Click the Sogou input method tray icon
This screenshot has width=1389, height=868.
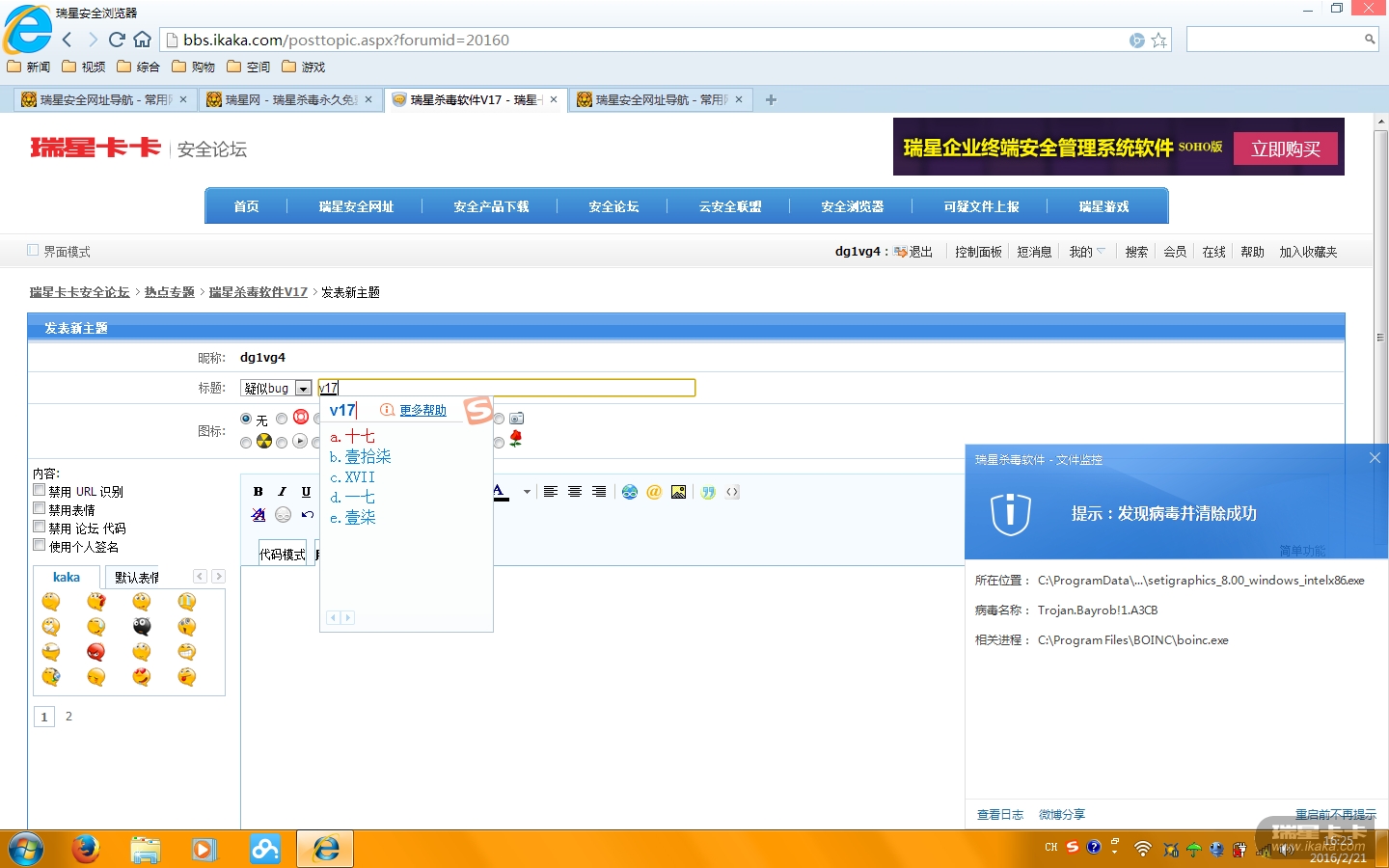(x=1073, y=848)
